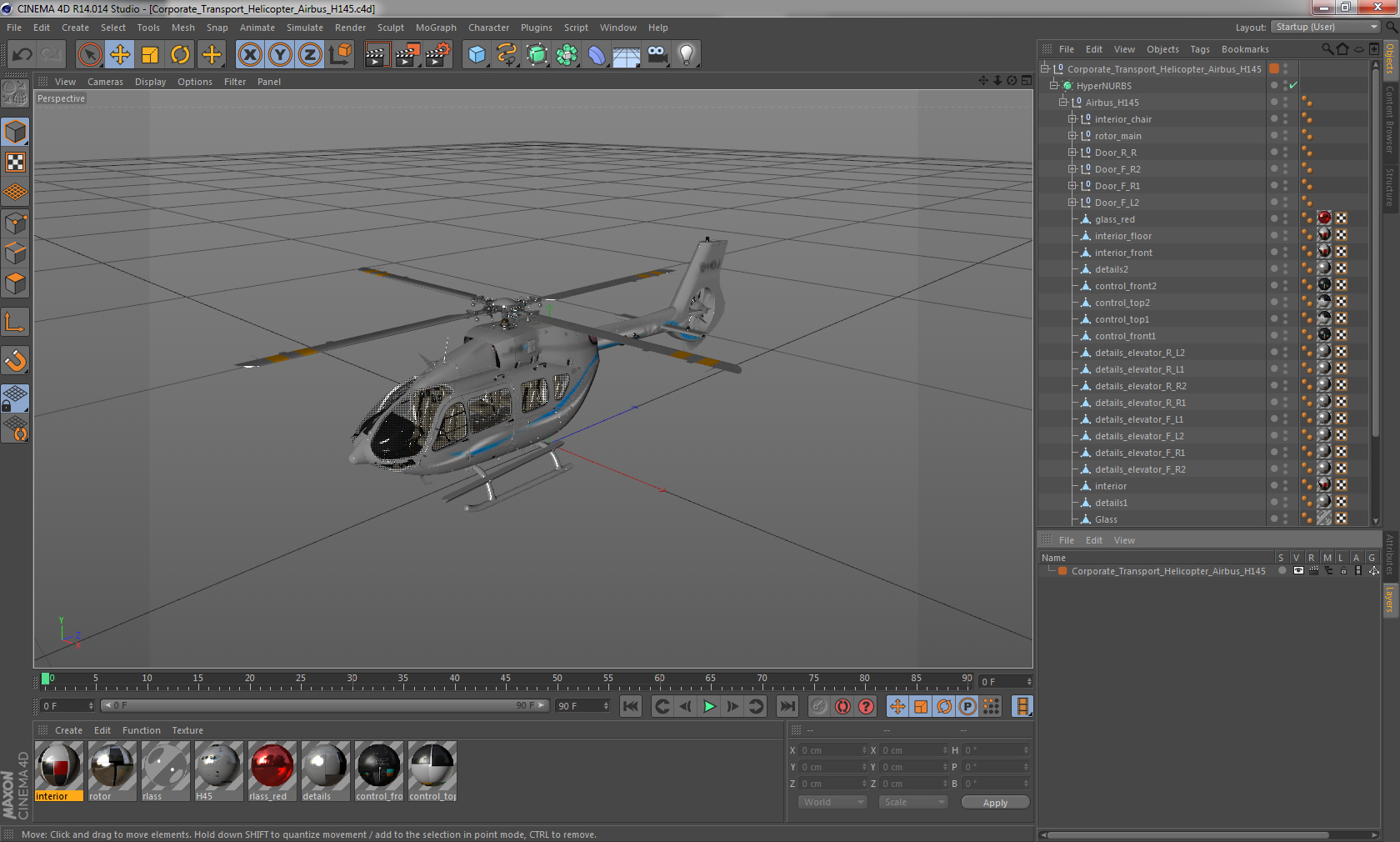Toggle visibility dot for rotor_main
The width and height of the screenshot is (1400, 842).
(1274, 135)
